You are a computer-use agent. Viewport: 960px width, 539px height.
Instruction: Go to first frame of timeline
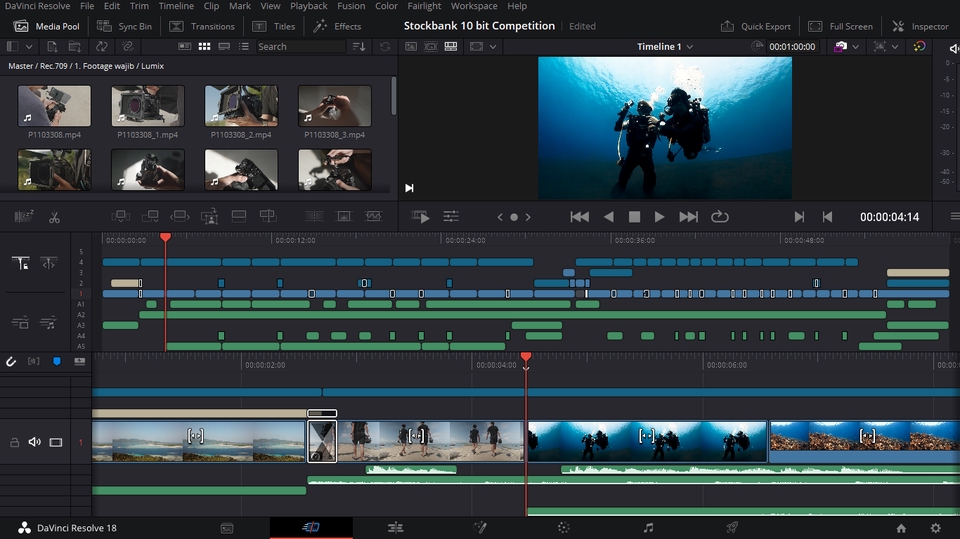point(579,217)
